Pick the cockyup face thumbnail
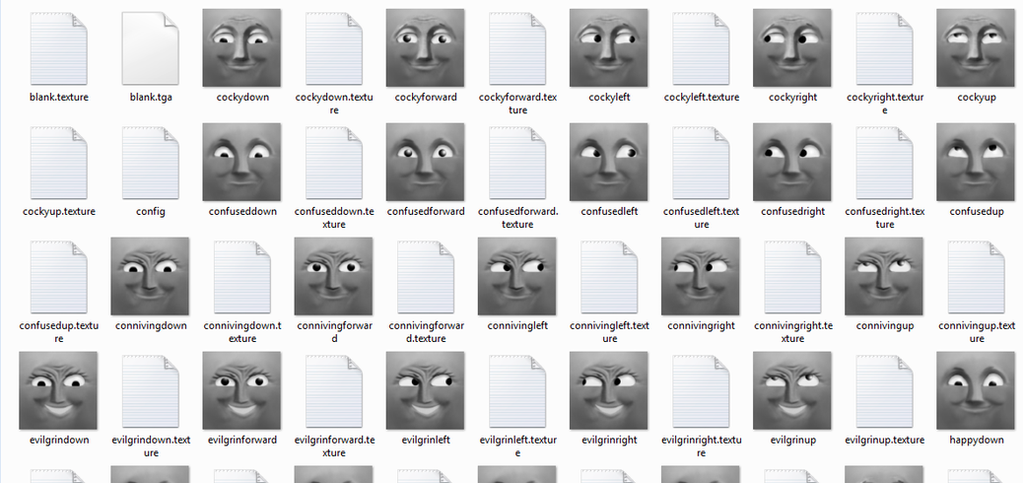 [x=975, y=48]
